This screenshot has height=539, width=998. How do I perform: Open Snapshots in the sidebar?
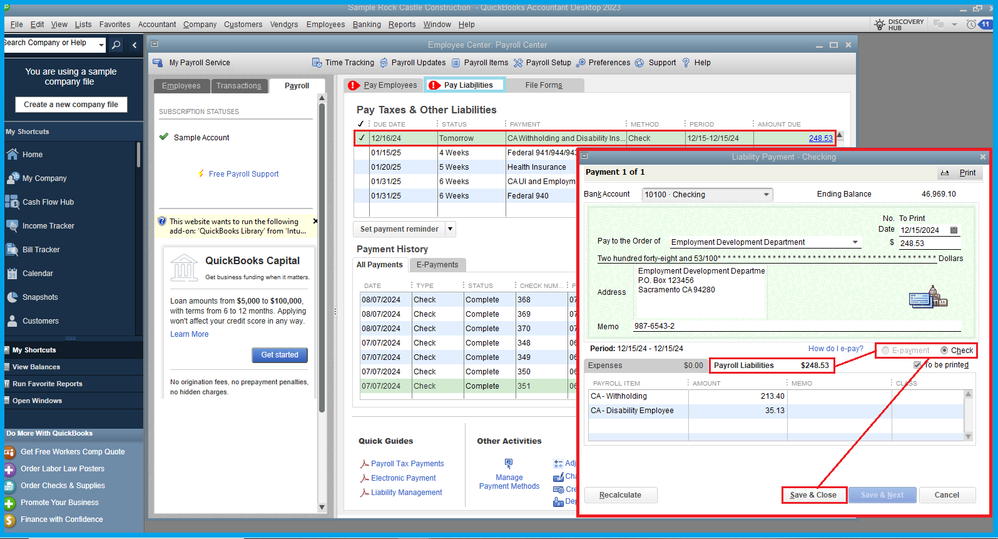click(40, 297)
